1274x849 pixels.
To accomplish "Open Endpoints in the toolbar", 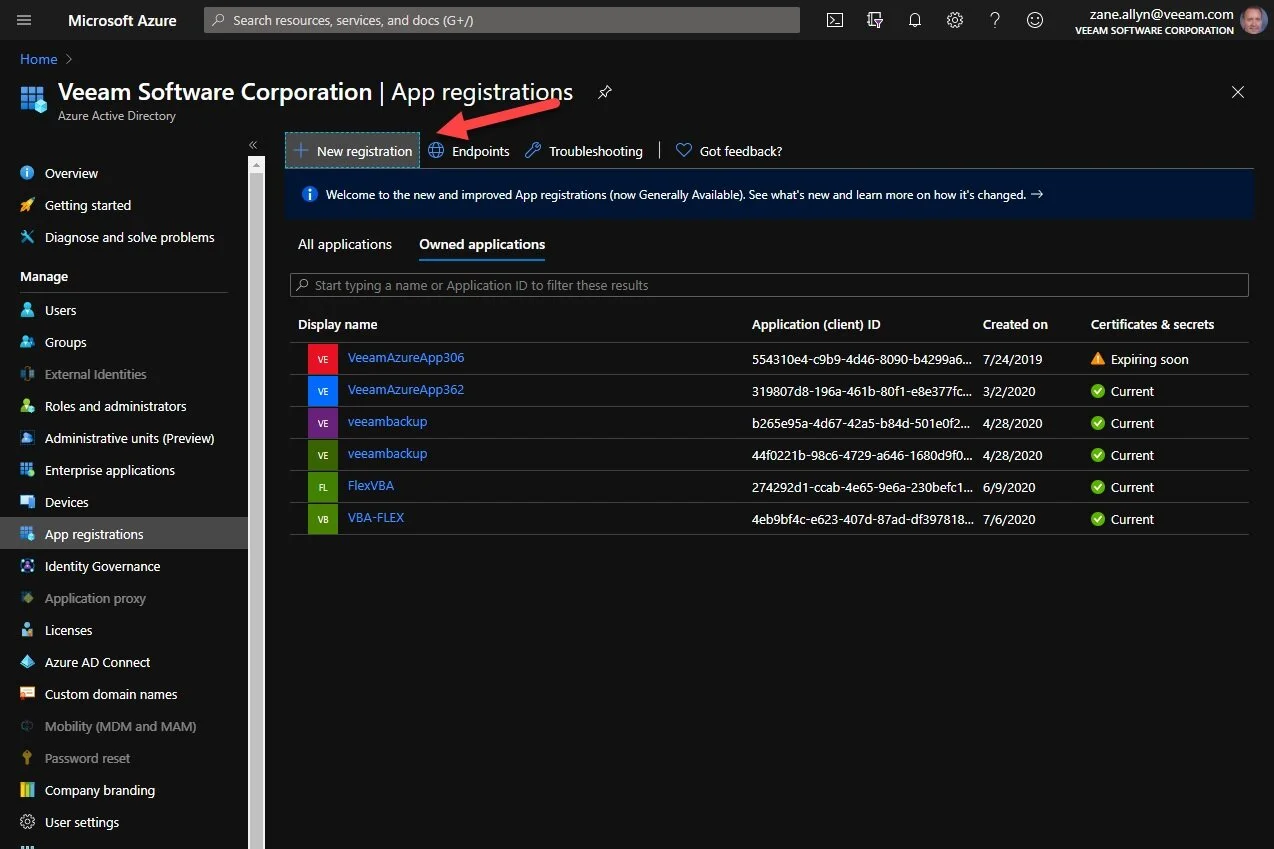I will [x=469, y=151].
